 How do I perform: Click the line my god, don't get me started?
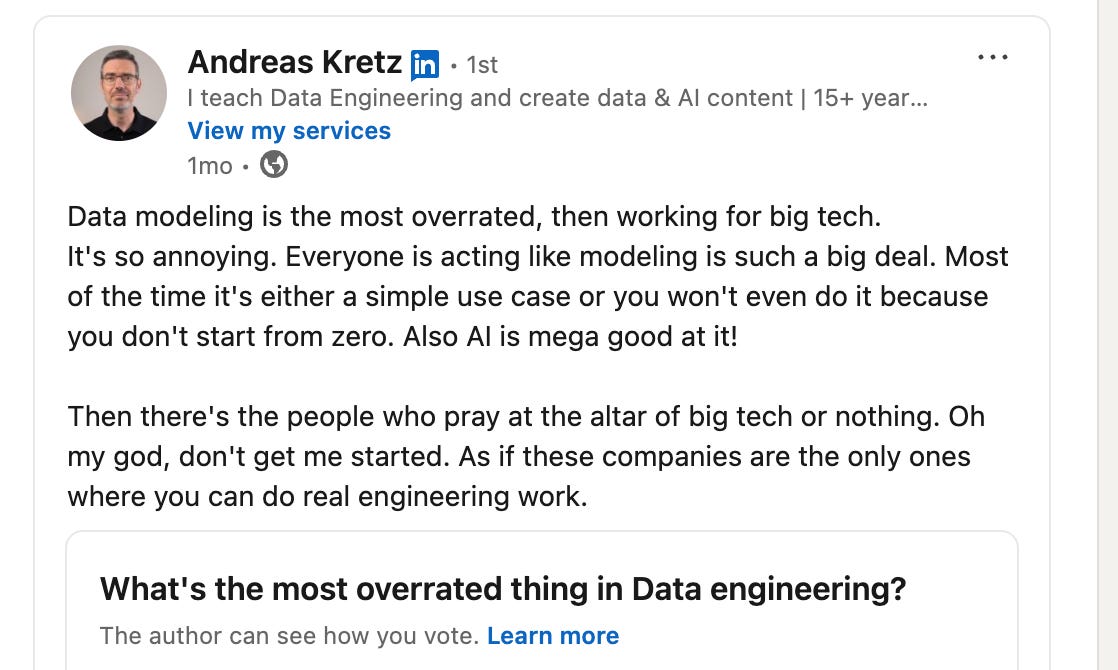[x=519, y=456]
